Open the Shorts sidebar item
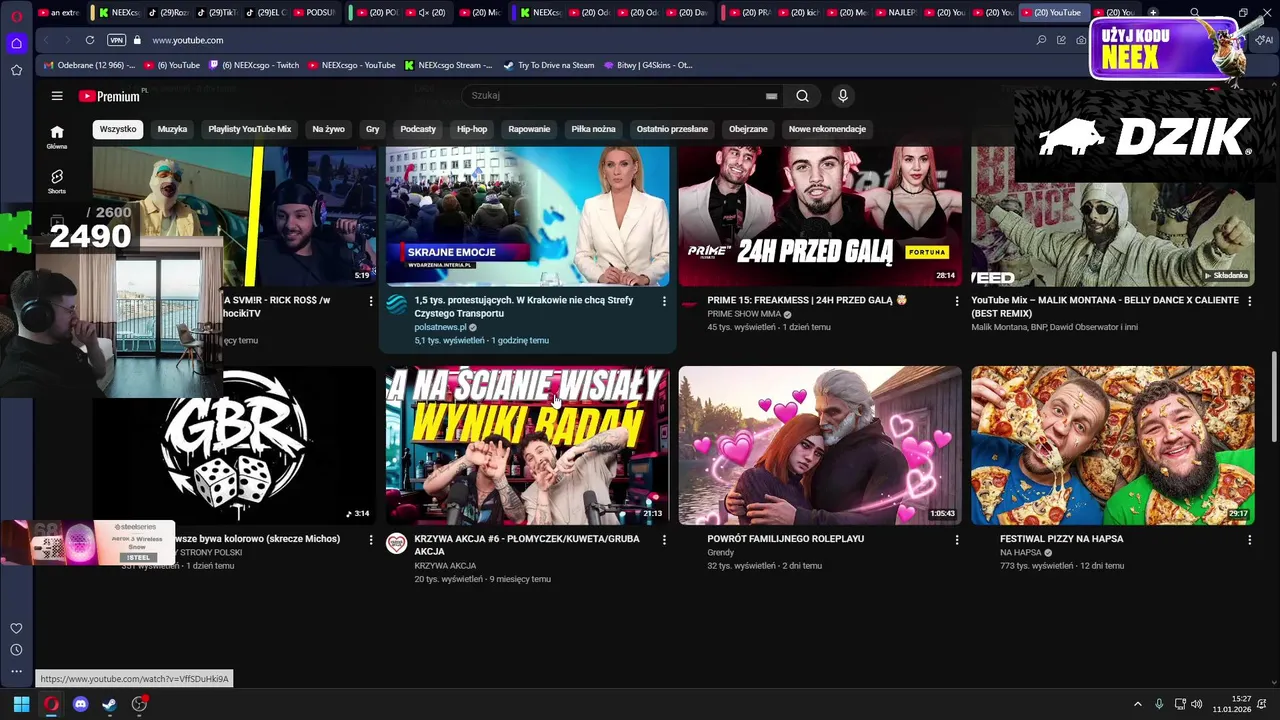 (57, 181)
